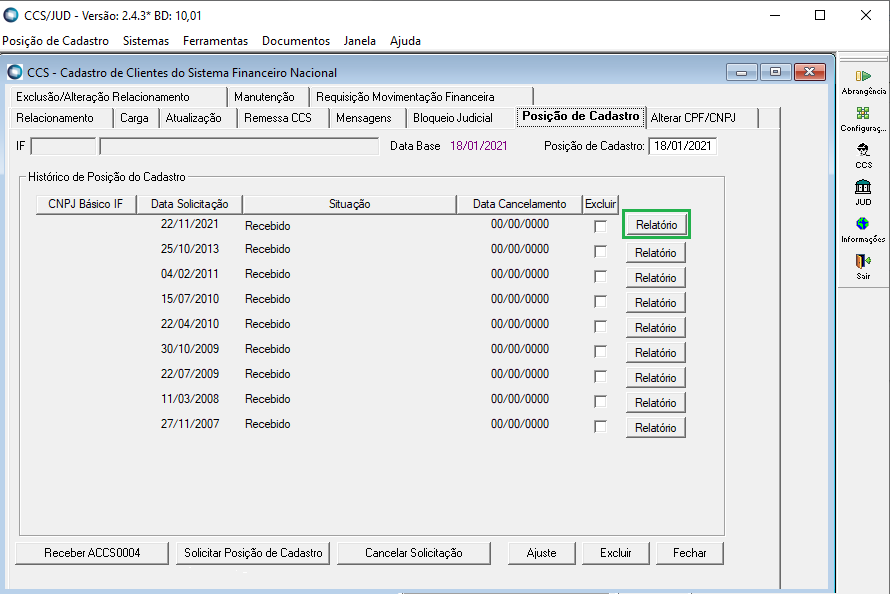Image resolution: width=890 pixels, height=594 pixels.
Task: Focus the long IF name input field
Action: (x=239, y=146)
